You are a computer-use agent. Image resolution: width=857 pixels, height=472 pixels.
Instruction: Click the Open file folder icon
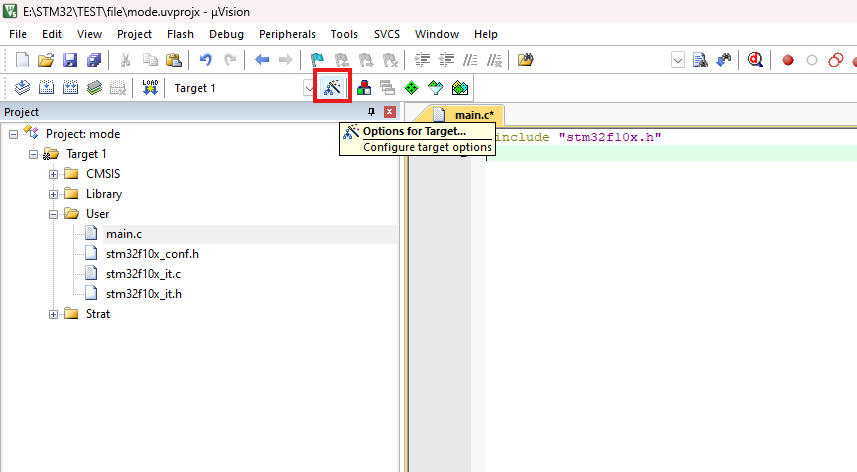pos(46,60)
